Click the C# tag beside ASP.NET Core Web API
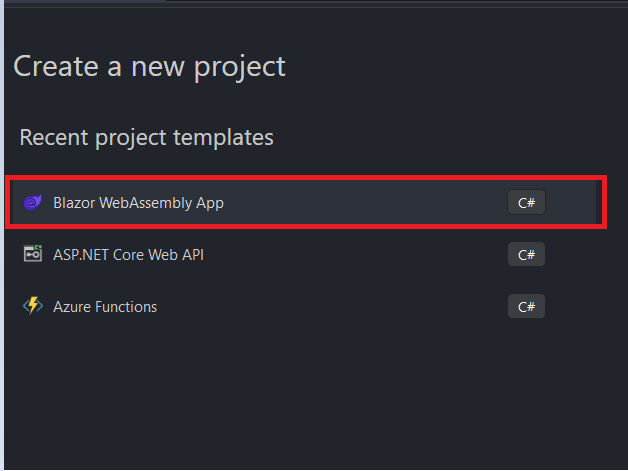The height and width of the screenshot is (471, 628). point(526,254)
